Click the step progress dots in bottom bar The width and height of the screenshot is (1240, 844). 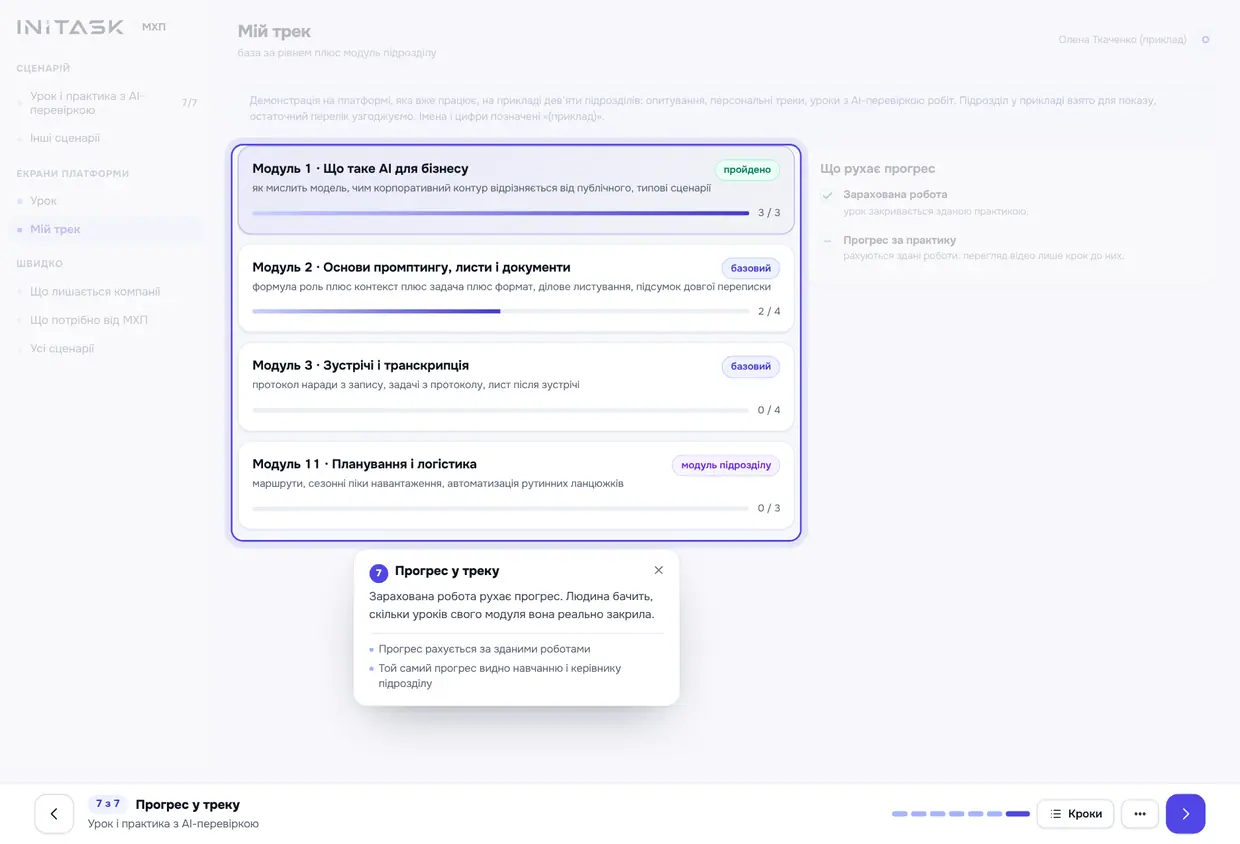[x=961, y=814]
